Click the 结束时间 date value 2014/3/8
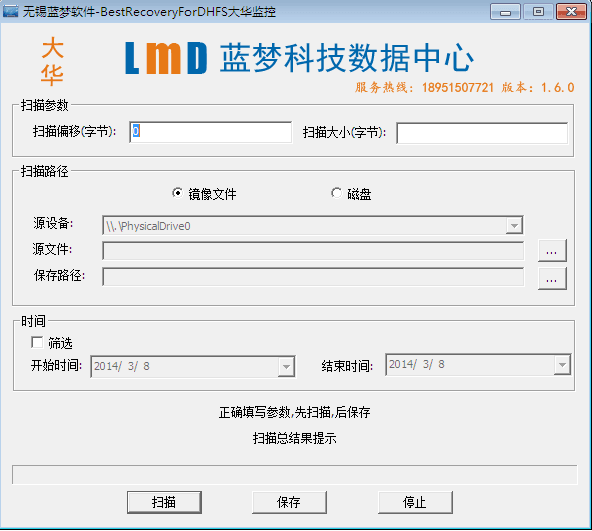 [x=417, y=364]
